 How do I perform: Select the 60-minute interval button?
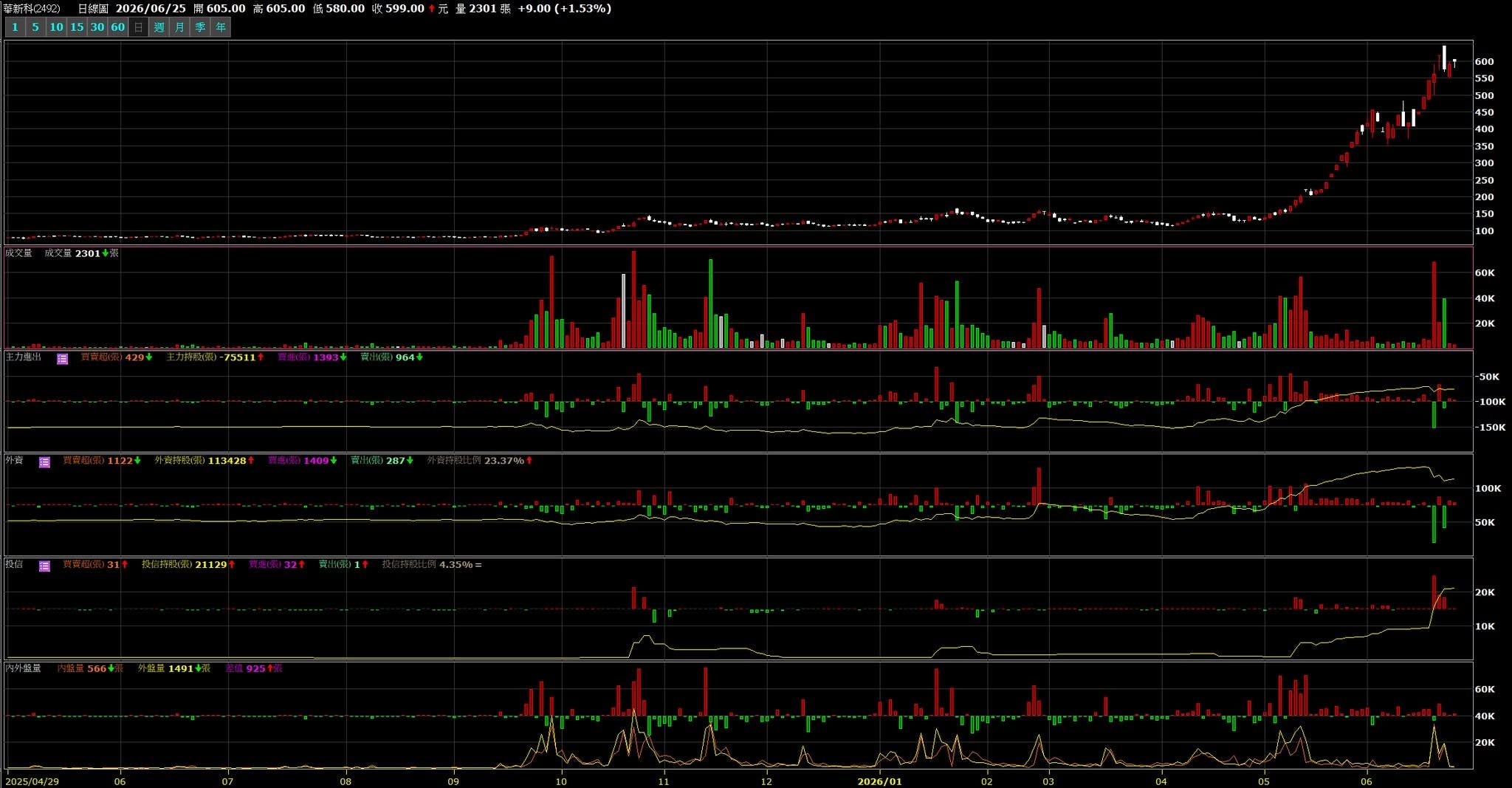[118, 27]
